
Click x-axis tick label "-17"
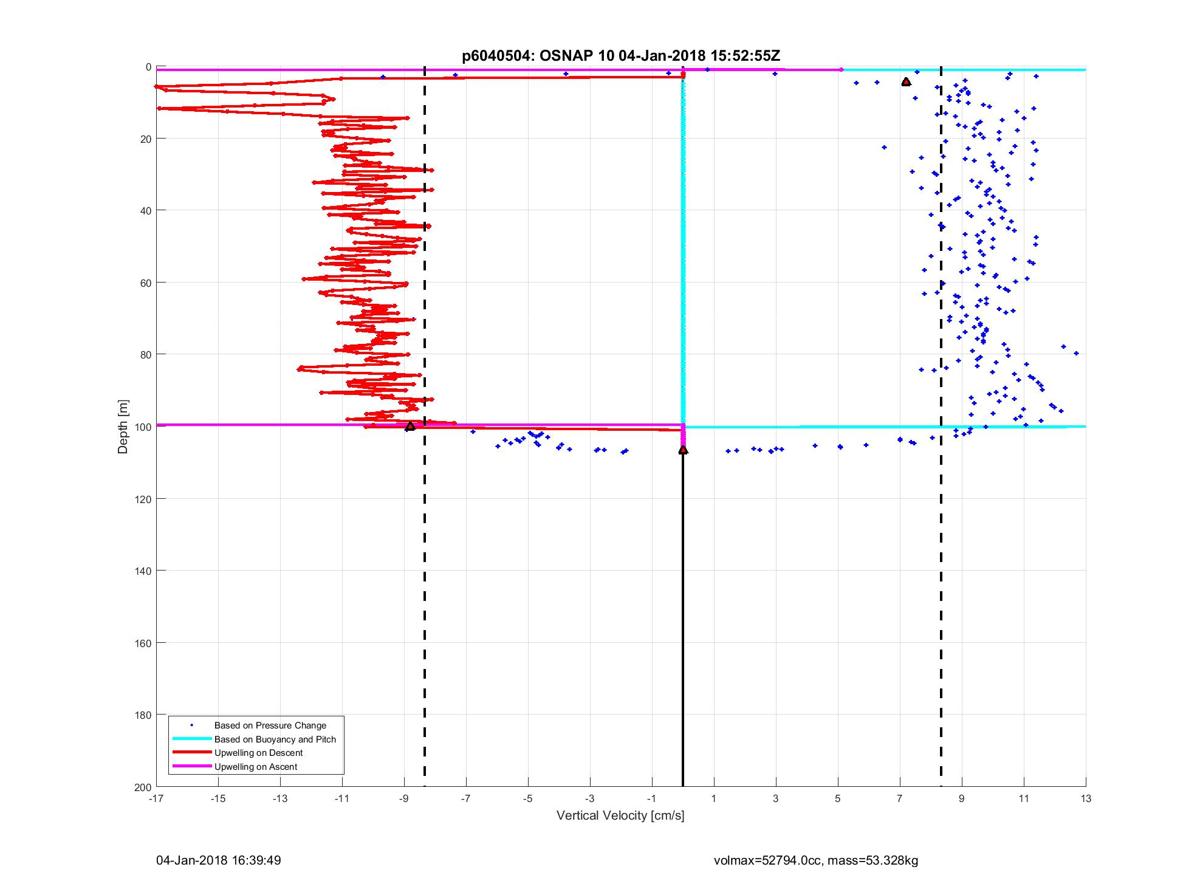[x=156, y=799]
